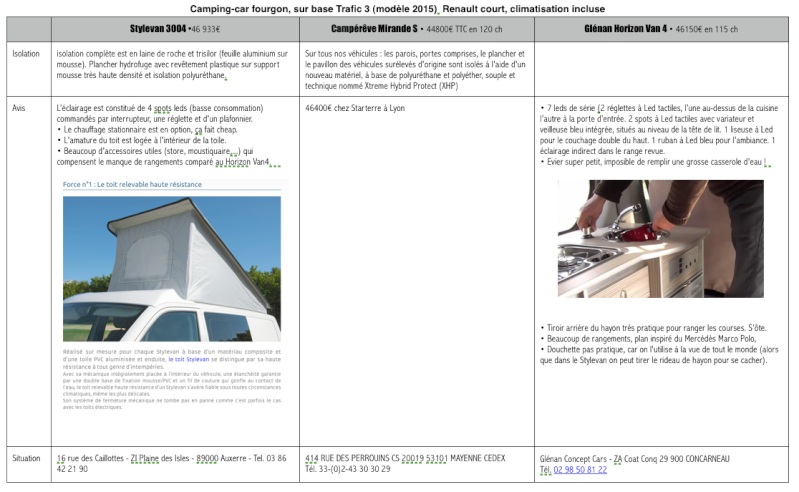Click the text 'L'éclairage est constitué de 4 spots leds'
The image size is (799, 492).
160,113
